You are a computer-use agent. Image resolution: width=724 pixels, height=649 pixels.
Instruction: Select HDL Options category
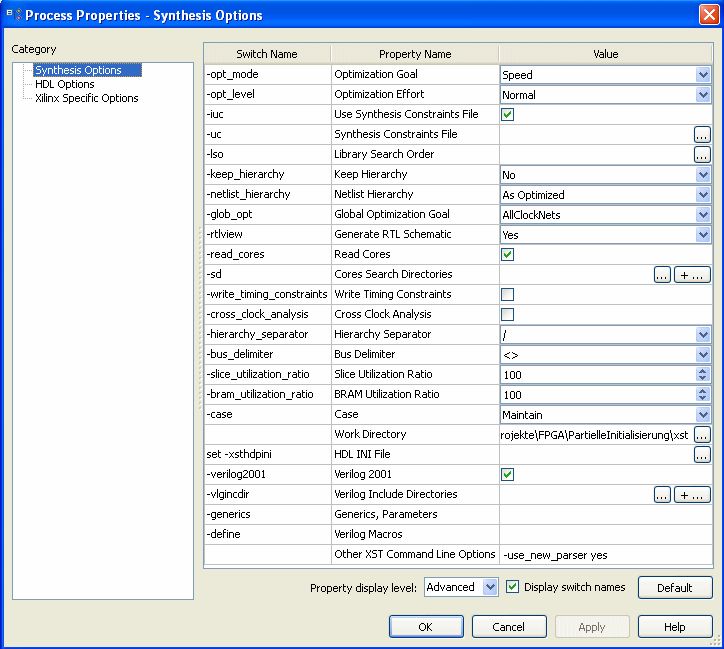pyautogui.click(x=64, y=84)
